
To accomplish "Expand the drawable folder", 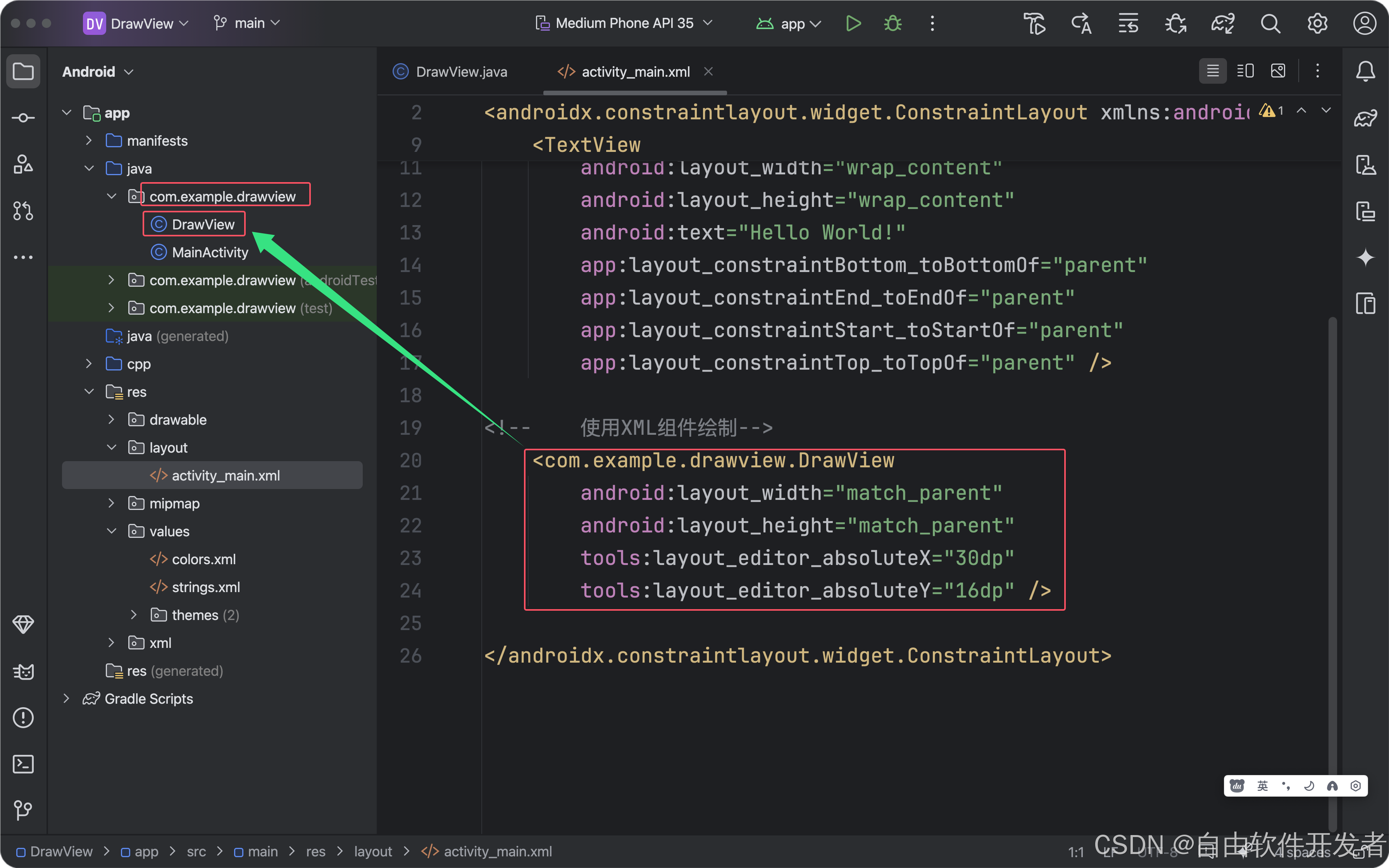I will pos(111,420).
